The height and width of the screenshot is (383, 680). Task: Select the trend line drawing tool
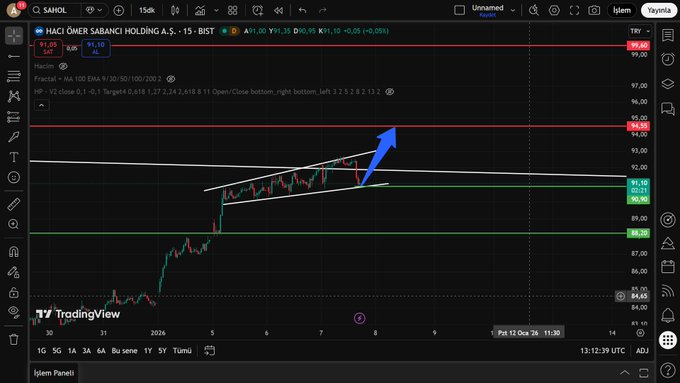click(14, 56)
